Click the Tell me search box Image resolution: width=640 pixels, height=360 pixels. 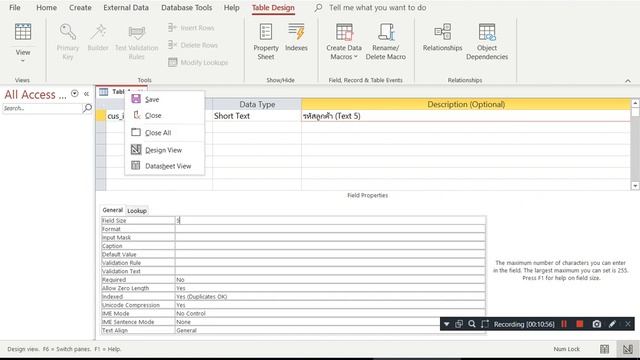[378, 7]
